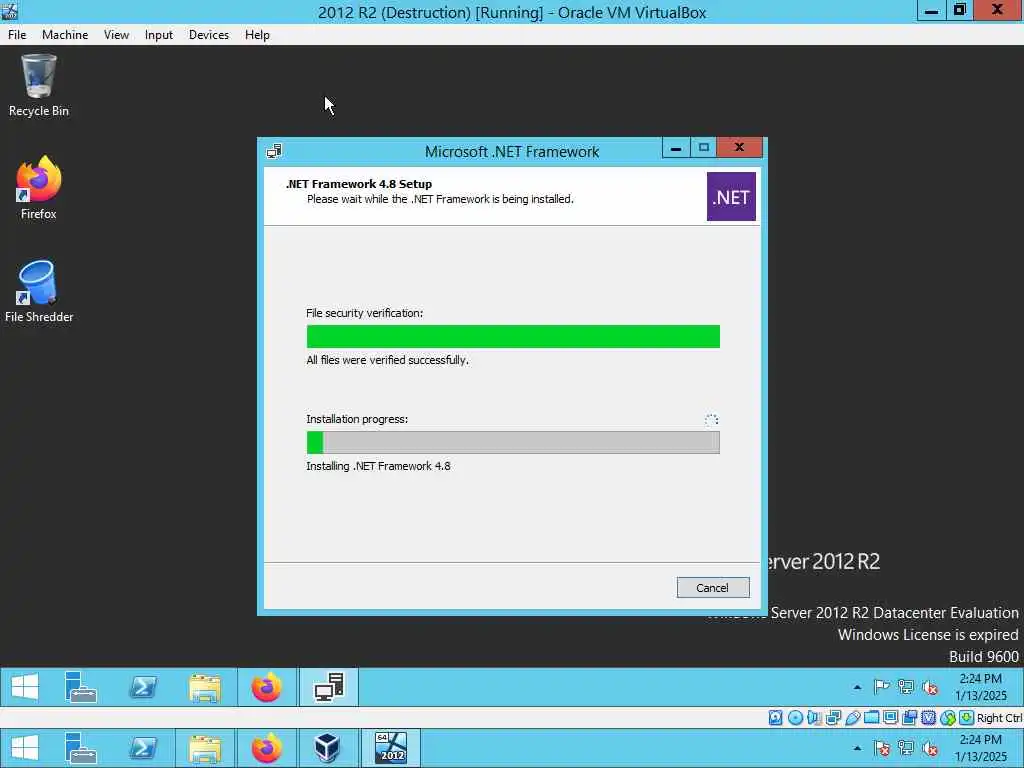Click the VirtualBox CPU virtualization indicator
The height and width of the screenshot is (768, 1024).
pos(928,718)
